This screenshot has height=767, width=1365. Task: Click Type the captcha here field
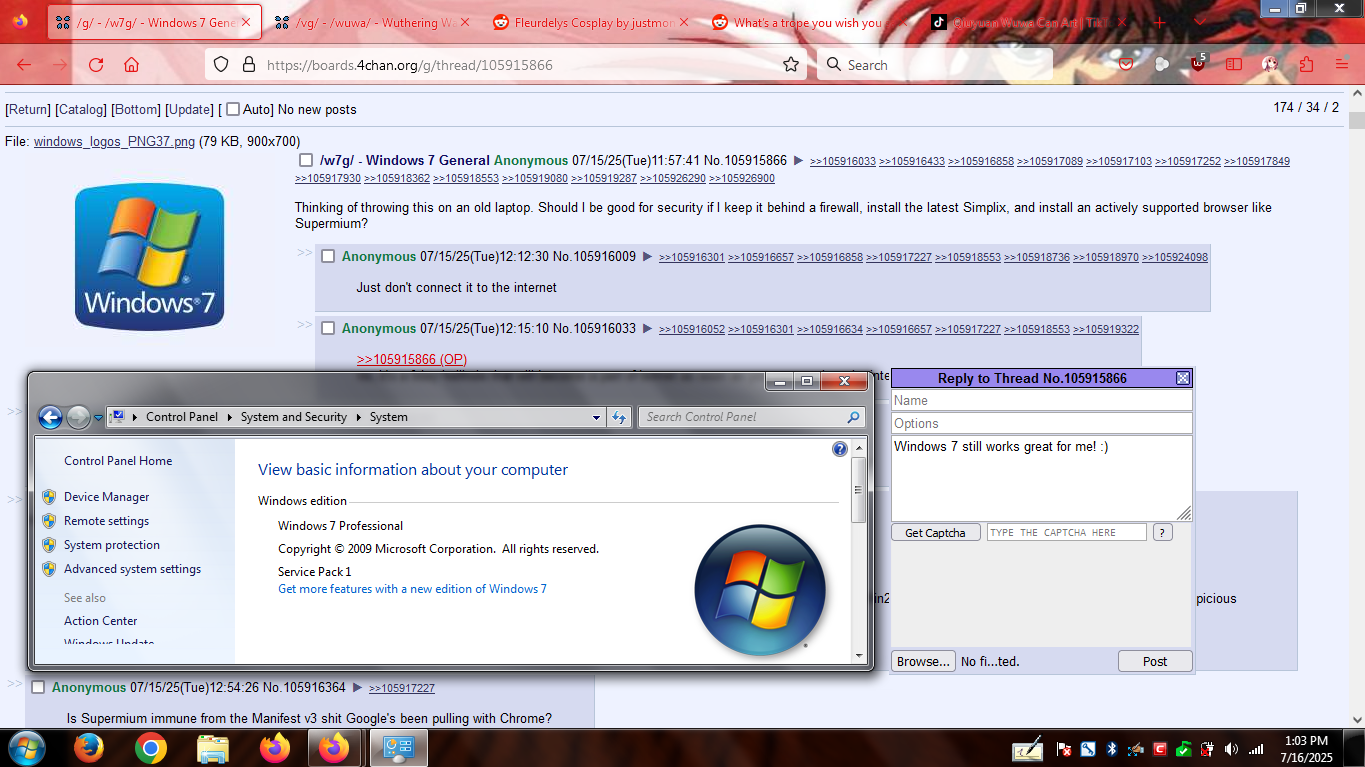[x=1066, y=532]
